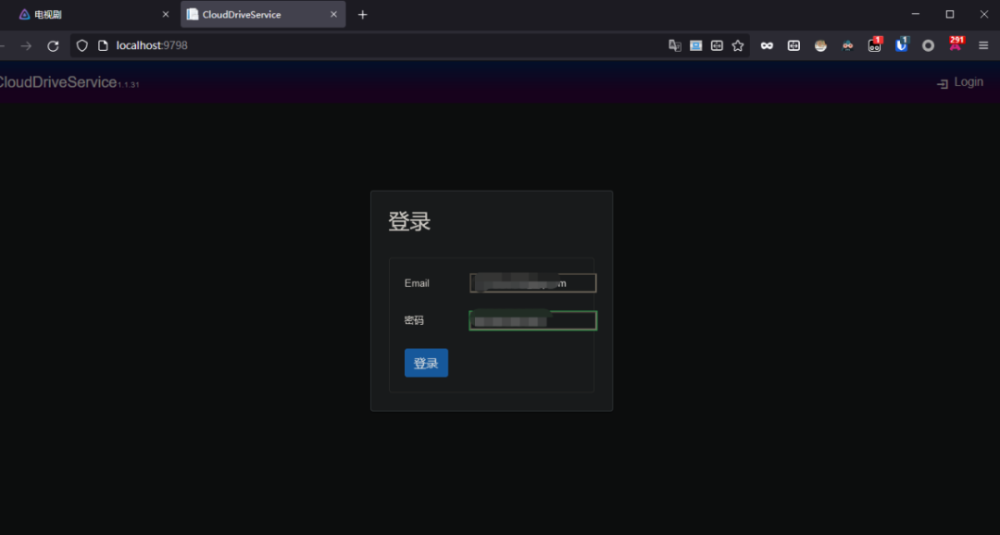This screenshot has width=1000, height=535.
Task: Bookmark this page with the star icon
Action: [738, 46]
